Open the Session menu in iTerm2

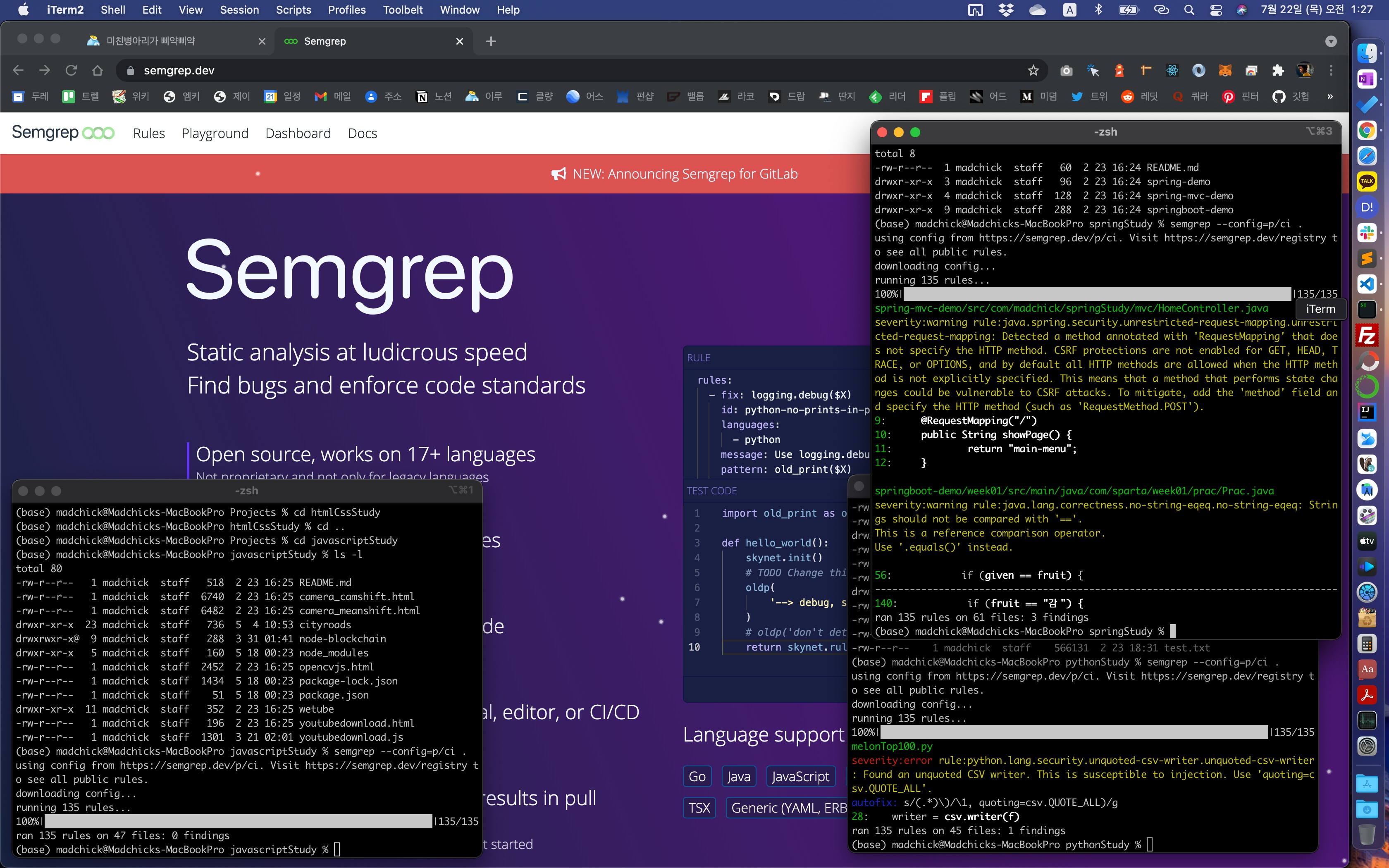(239, 10)
